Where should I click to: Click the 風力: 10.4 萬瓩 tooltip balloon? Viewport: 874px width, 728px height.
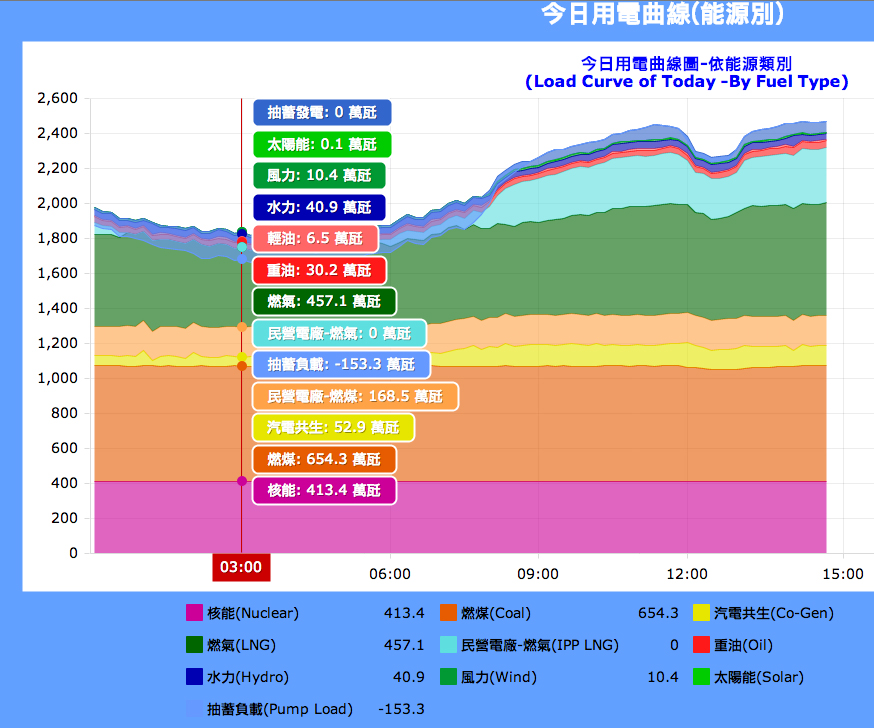click(x=319, y=176)
